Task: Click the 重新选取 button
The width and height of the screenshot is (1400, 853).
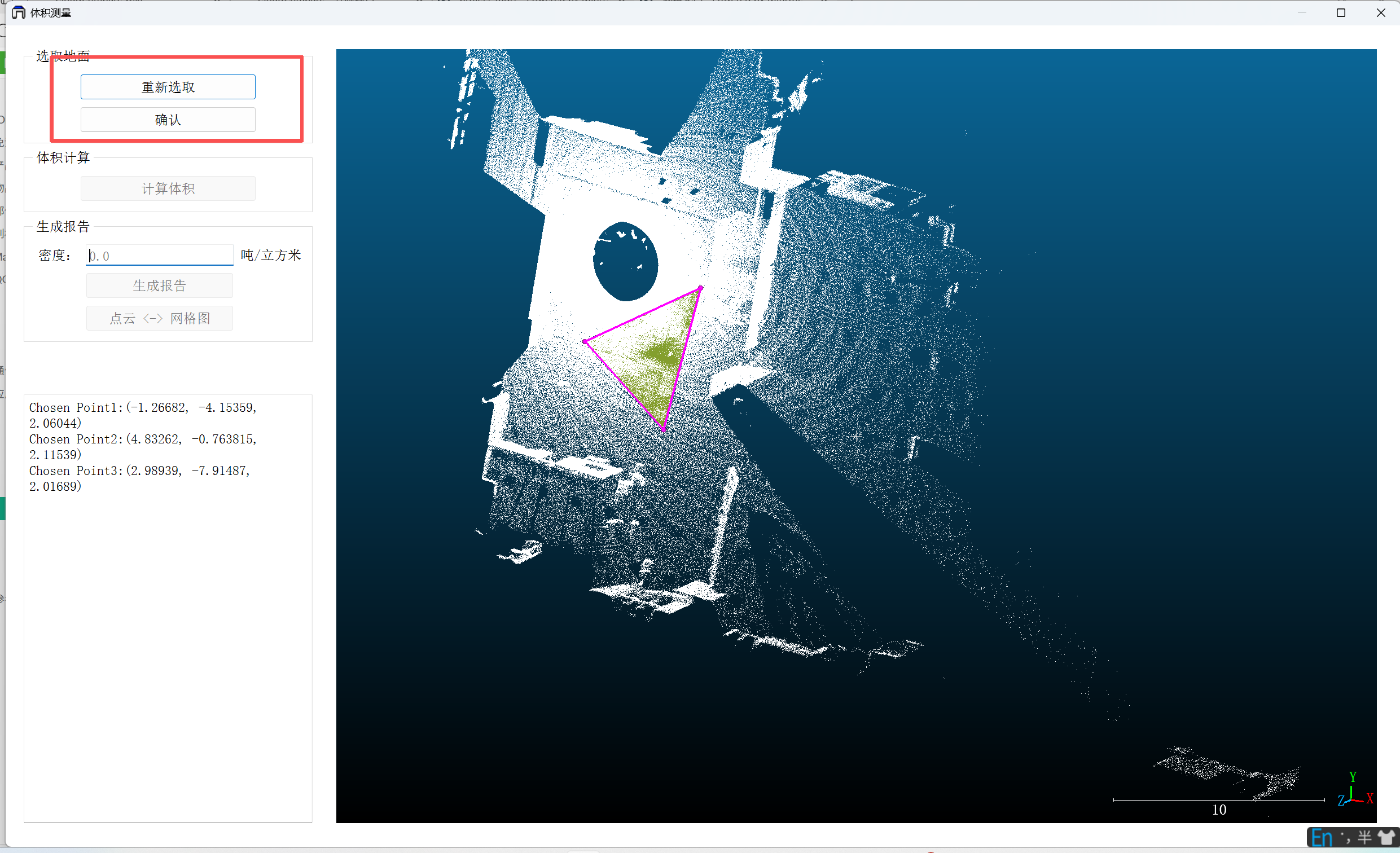Action: point(168,87)
